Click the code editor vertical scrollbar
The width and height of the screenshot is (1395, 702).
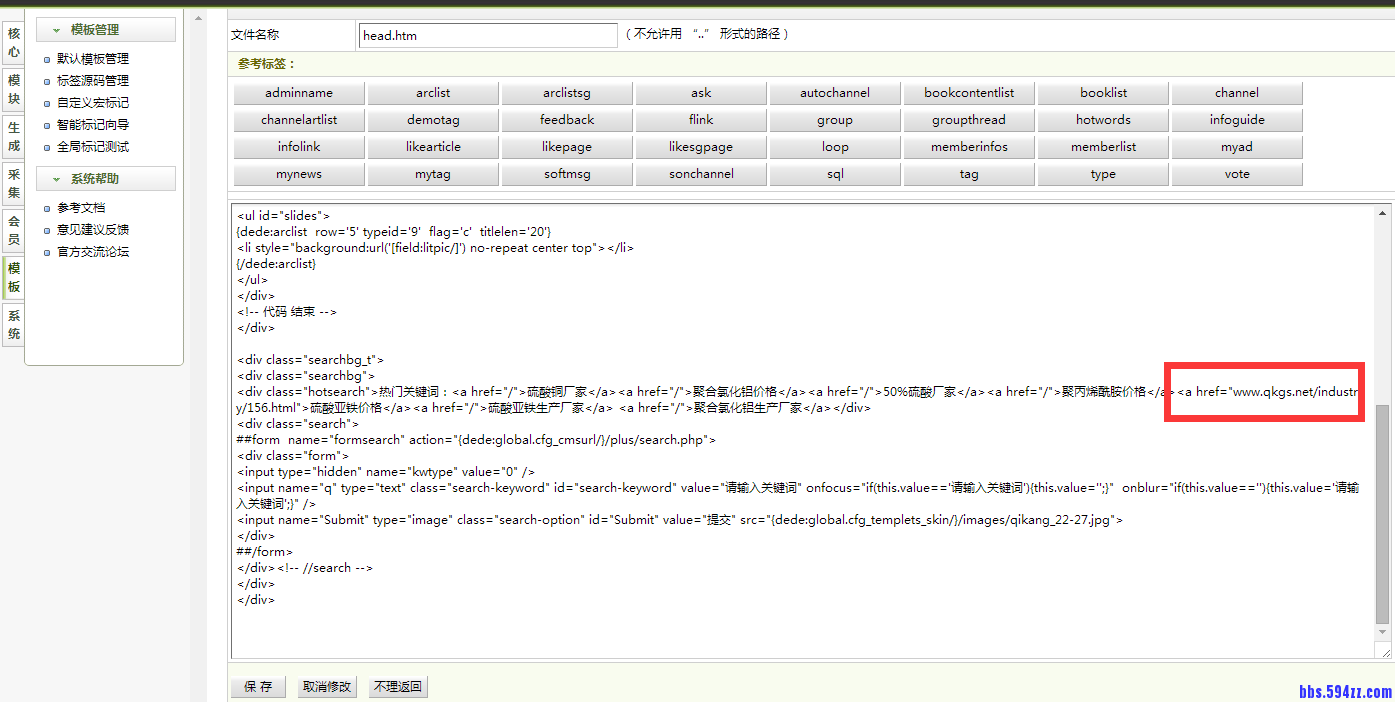(x=1383, y=510)
